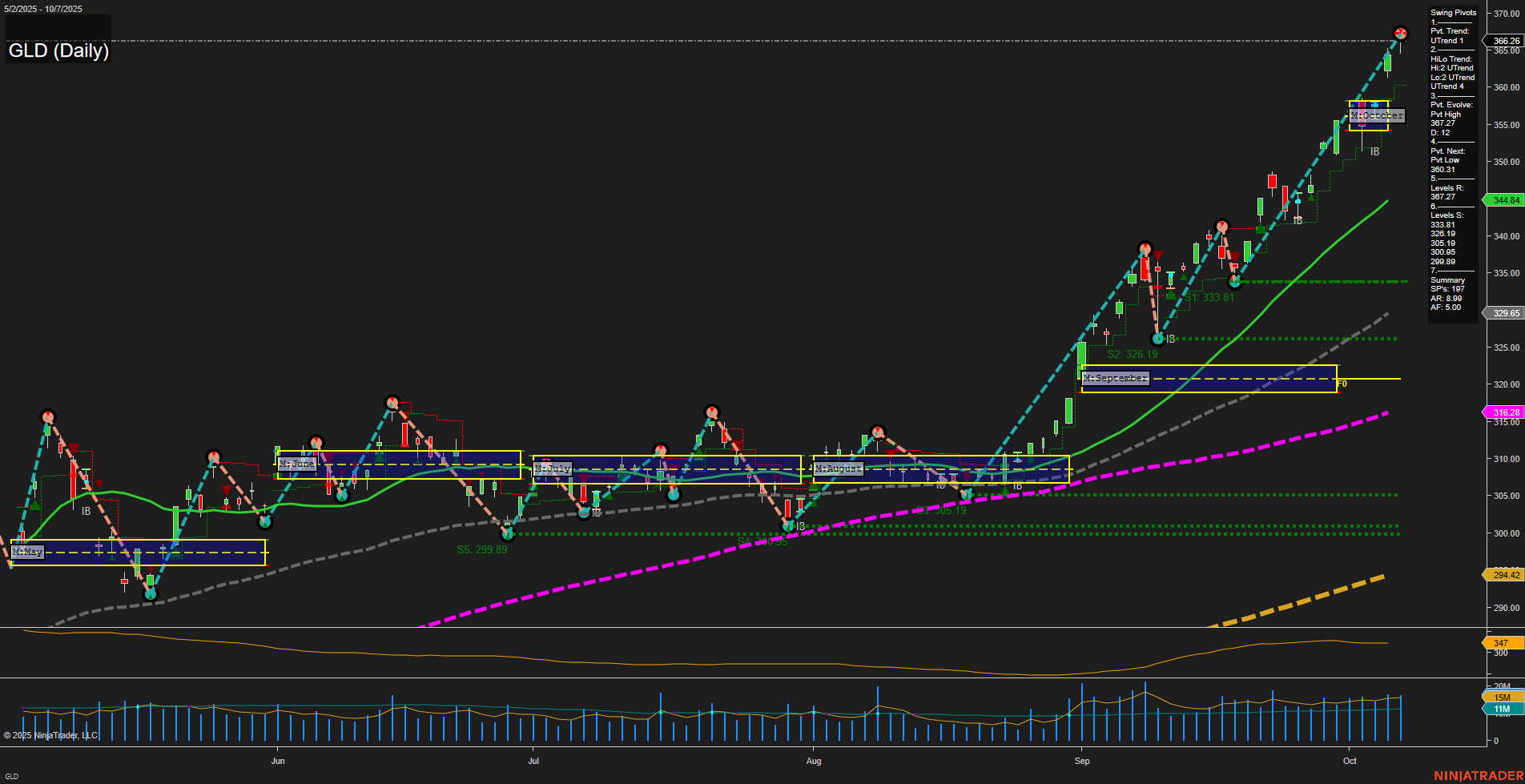Click the S5: 299.89 support level label

click(x=481, y=549)
